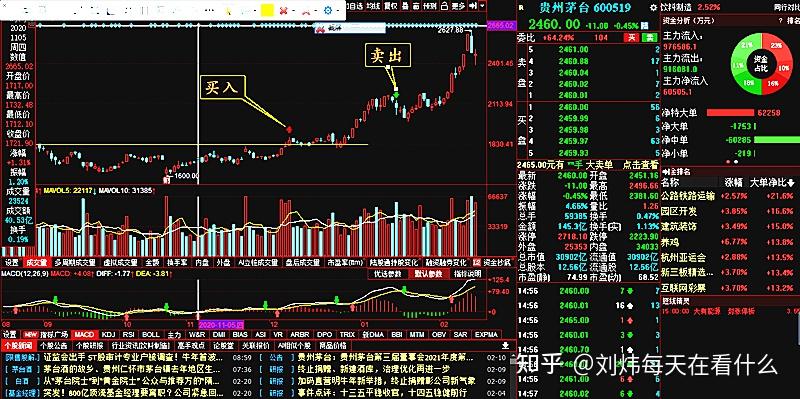The image size is (800, 399).
Task: Click the 指标说明 button
Action: pos(467,274)
